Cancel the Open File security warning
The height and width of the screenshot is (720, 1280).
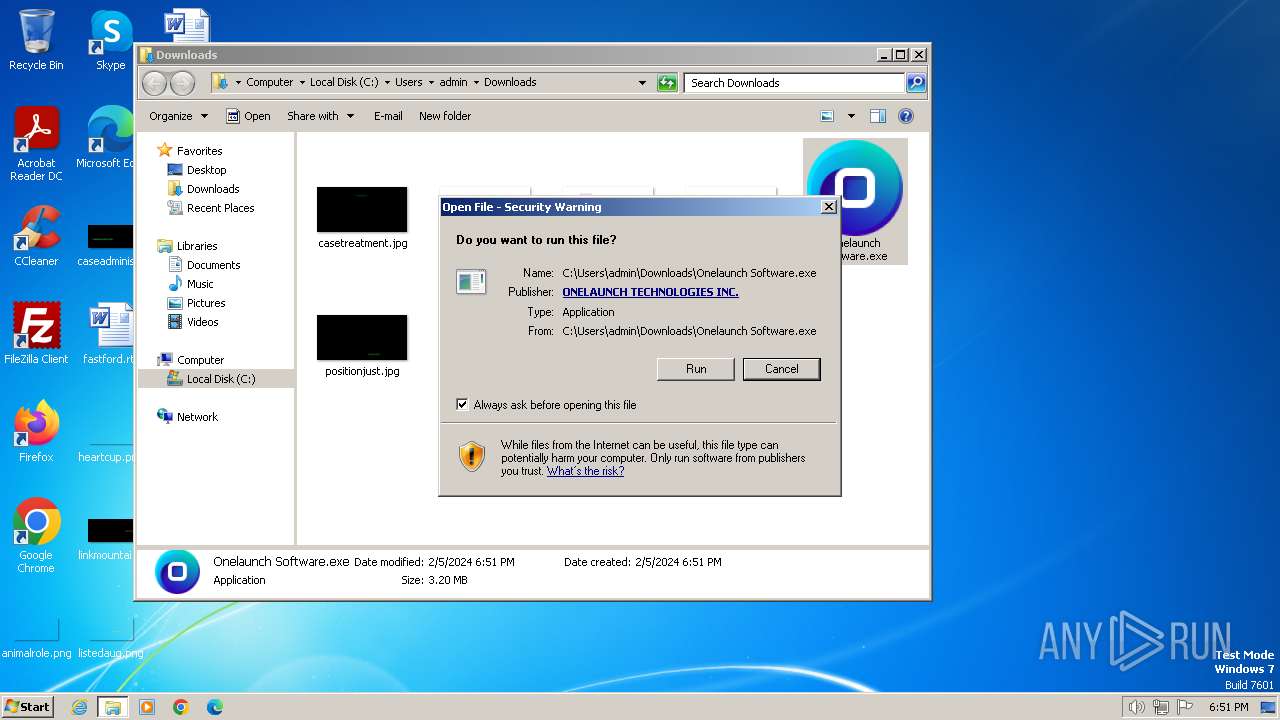(x=781, y=369)
